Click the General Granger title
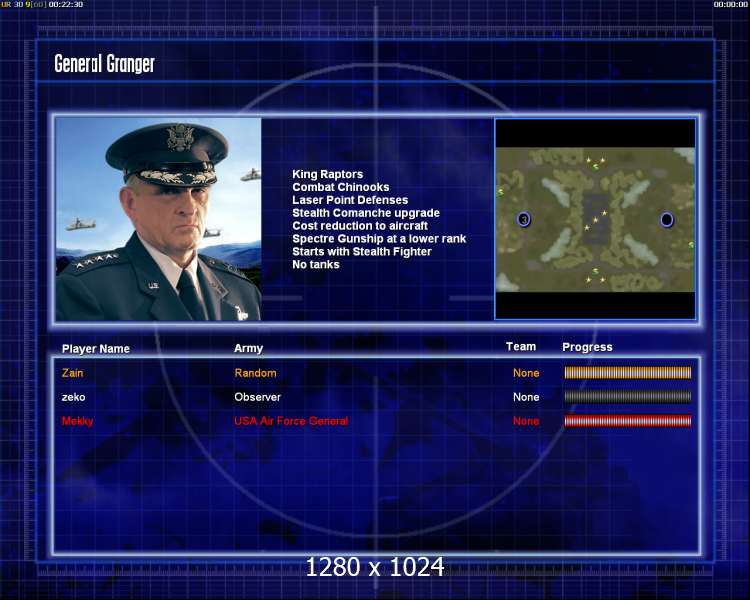 [x=104, y=64]
